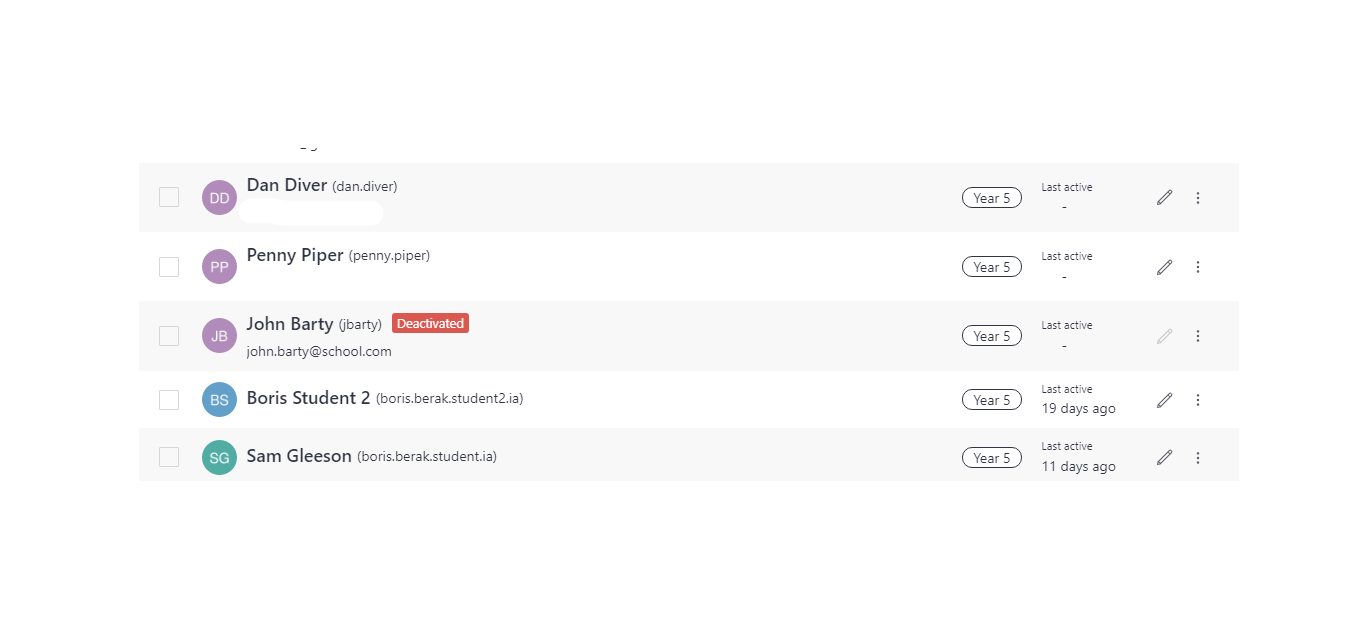Viewport: 1350px width, 629px height.
Task: Expand kebab menu for Sam Gleeson
Action: tap(1198, 458)
